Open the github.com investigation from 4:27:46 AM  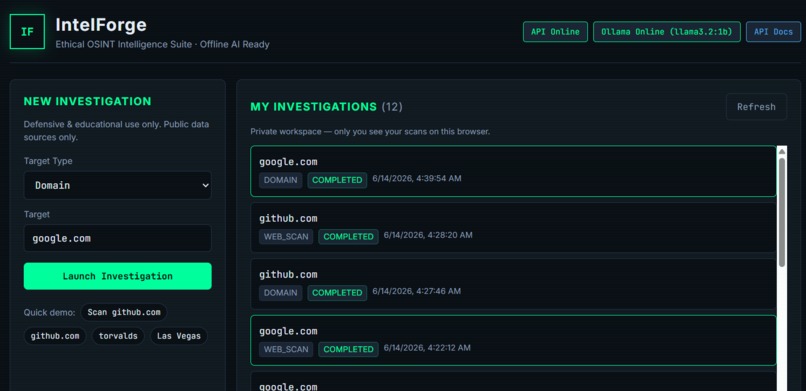[x=513, y=284]
